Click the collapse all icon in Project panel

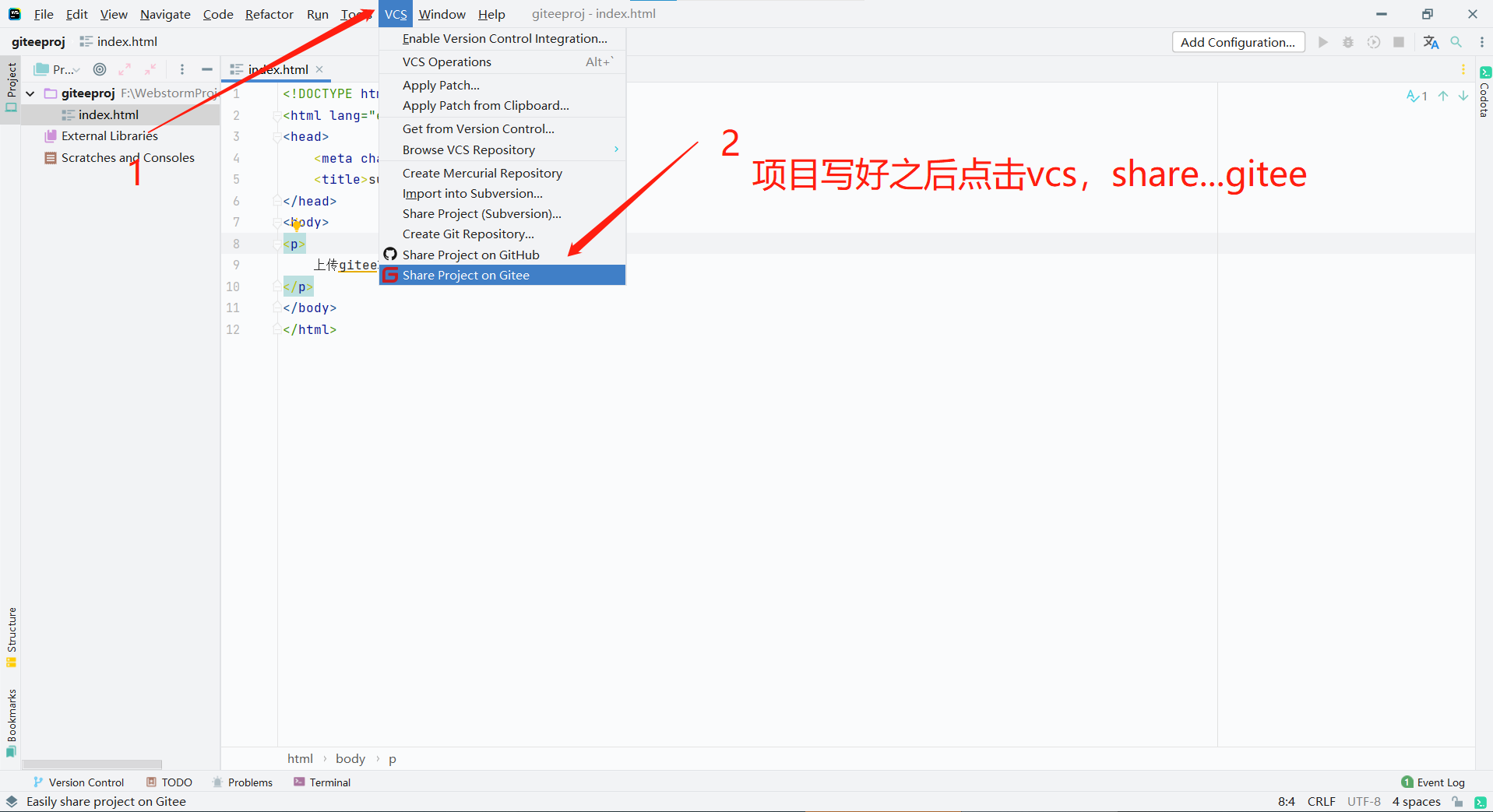[x=150, y=69]
